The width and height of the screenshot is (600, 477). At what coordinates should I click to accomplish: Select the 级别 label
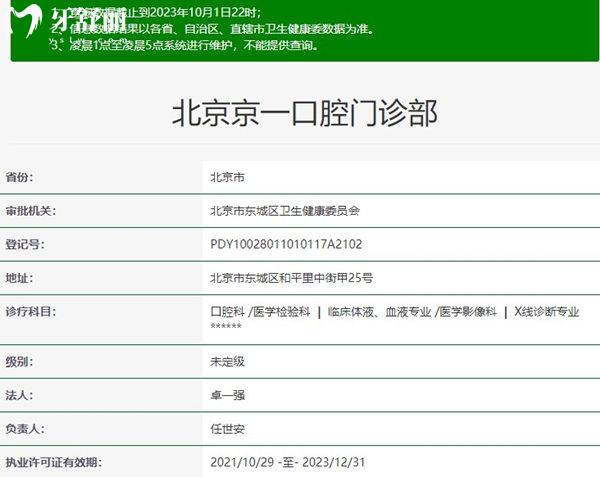coord(19,361)
